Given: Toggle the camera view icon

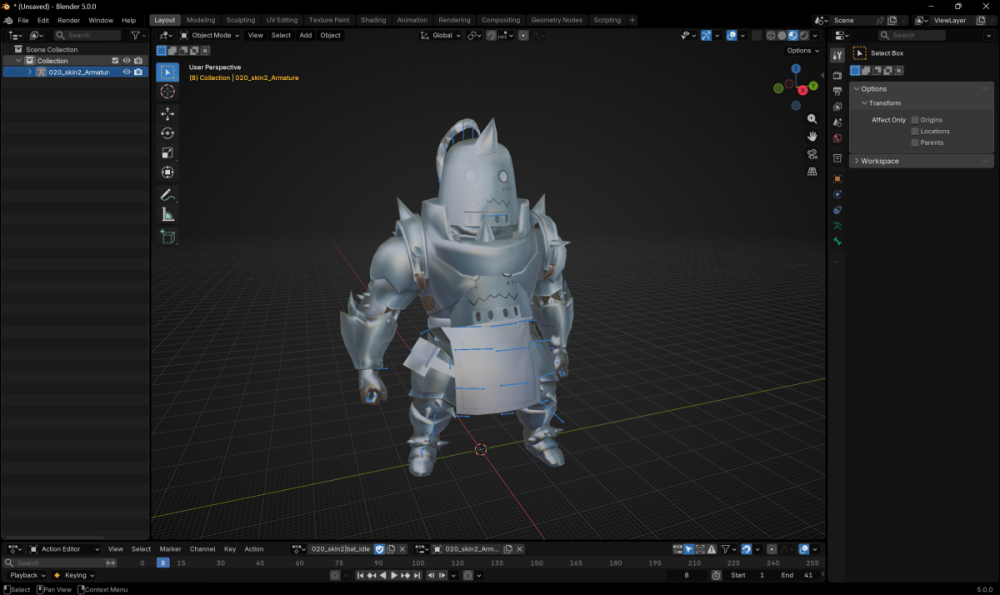Looking at the screenshot, I should (x=812, y=154).
